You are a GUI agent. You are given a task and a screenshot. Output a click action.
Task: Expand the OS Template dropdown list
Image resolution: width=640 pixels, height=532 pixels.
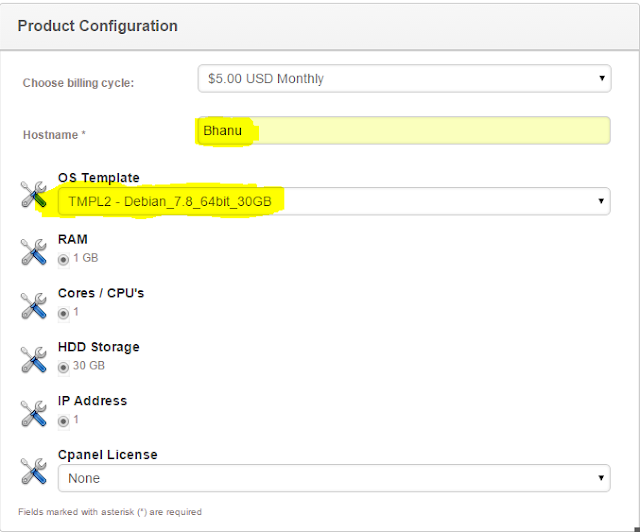click(334, 201)
